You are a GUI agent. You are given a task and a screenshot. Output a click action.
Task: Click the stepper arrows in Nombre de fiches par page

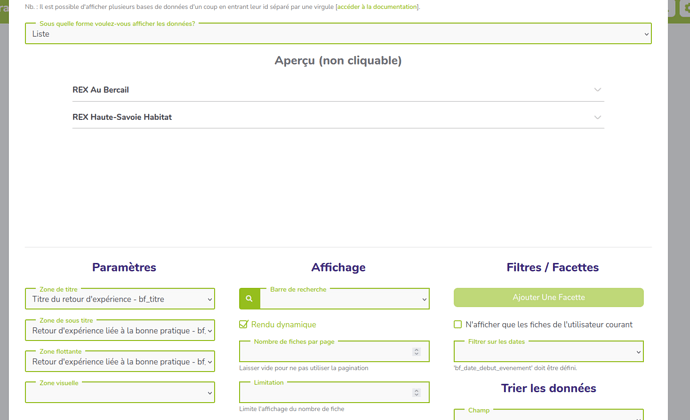tap(416, 352)
